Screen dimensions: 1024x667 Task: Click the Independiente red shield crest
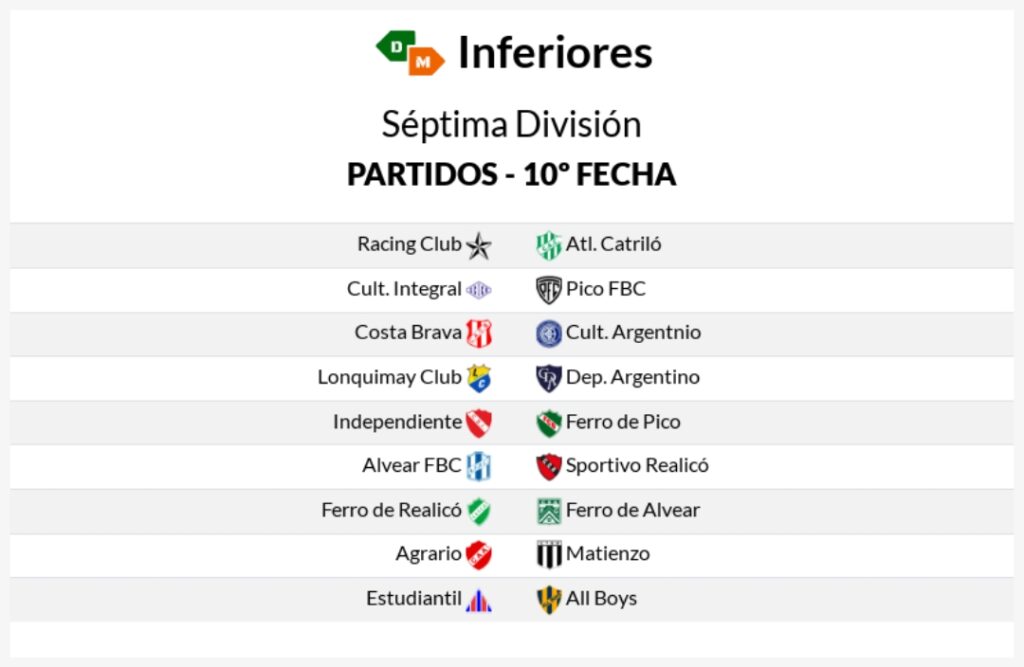479,423
